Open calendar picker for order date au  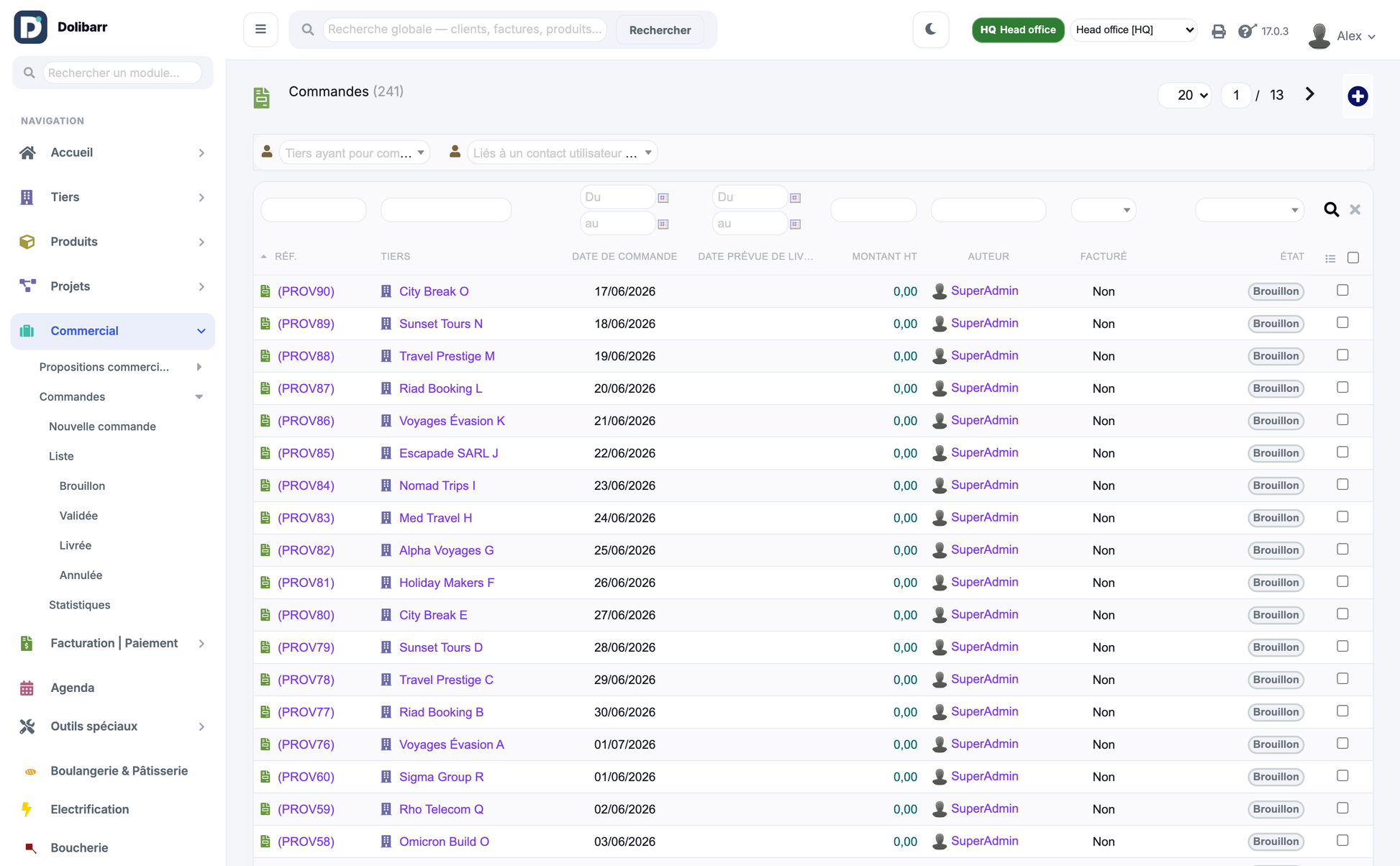point(663,224)
